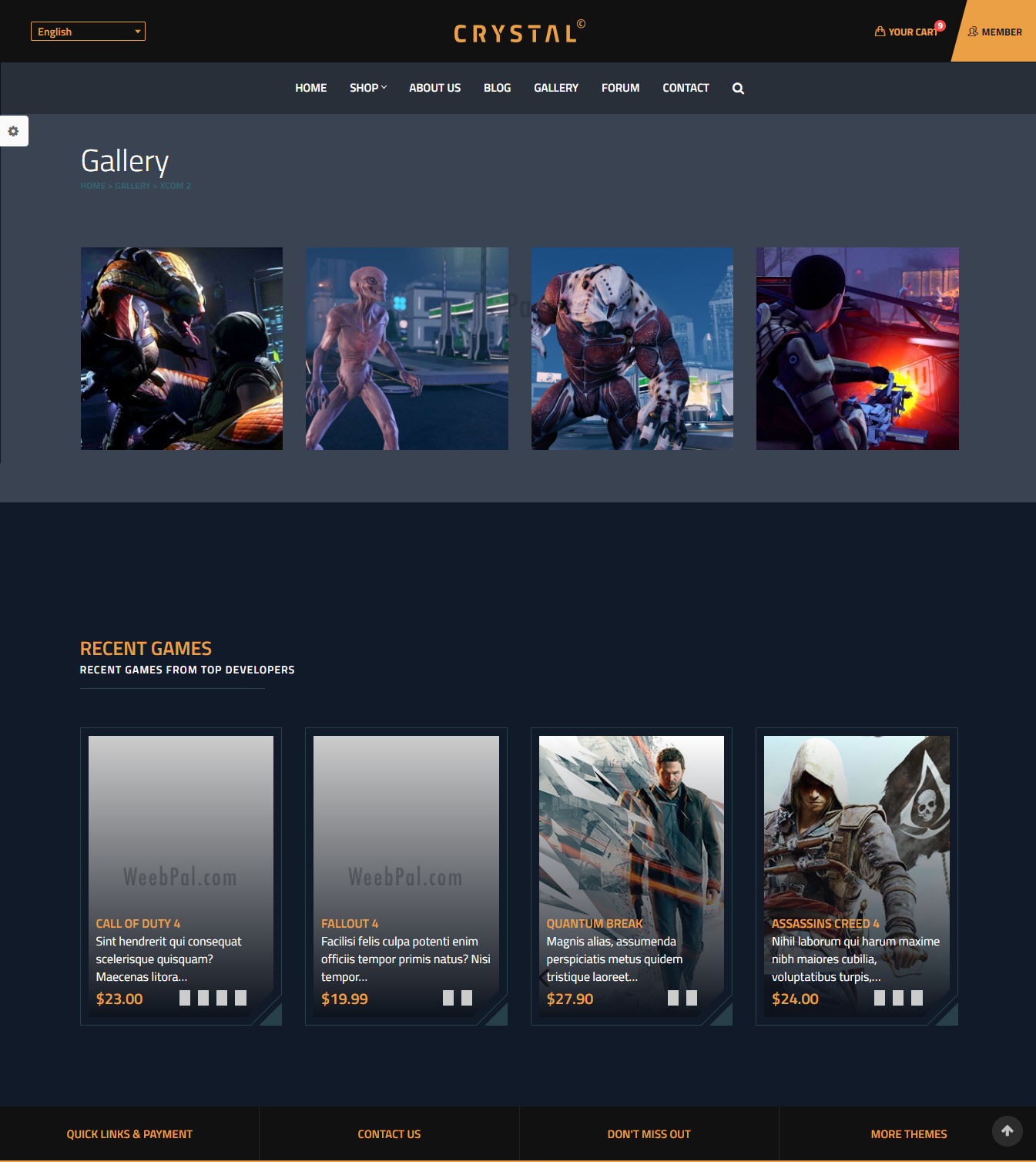The image size is (1036, 1162).
Task: Click the 'Facilisi felis culpa potenti' description
Action: [x=406, y=959]
